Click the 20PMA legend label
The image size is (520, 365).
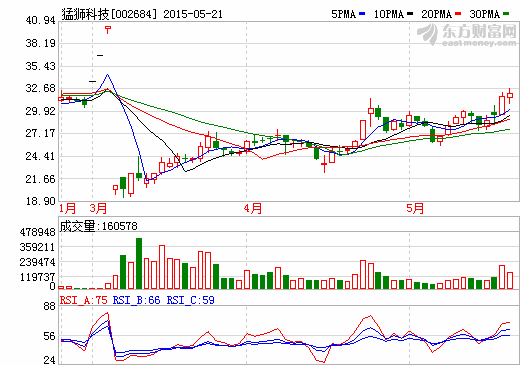point(437,14)
